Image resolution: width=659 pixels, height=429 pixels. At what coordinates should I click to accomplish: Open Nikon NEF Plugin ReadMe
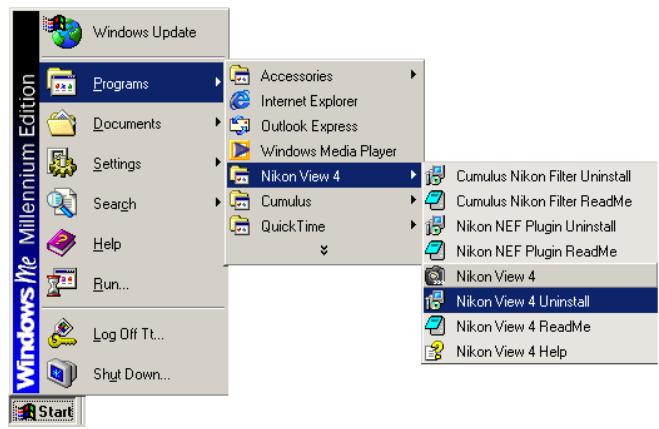[540, 251]
